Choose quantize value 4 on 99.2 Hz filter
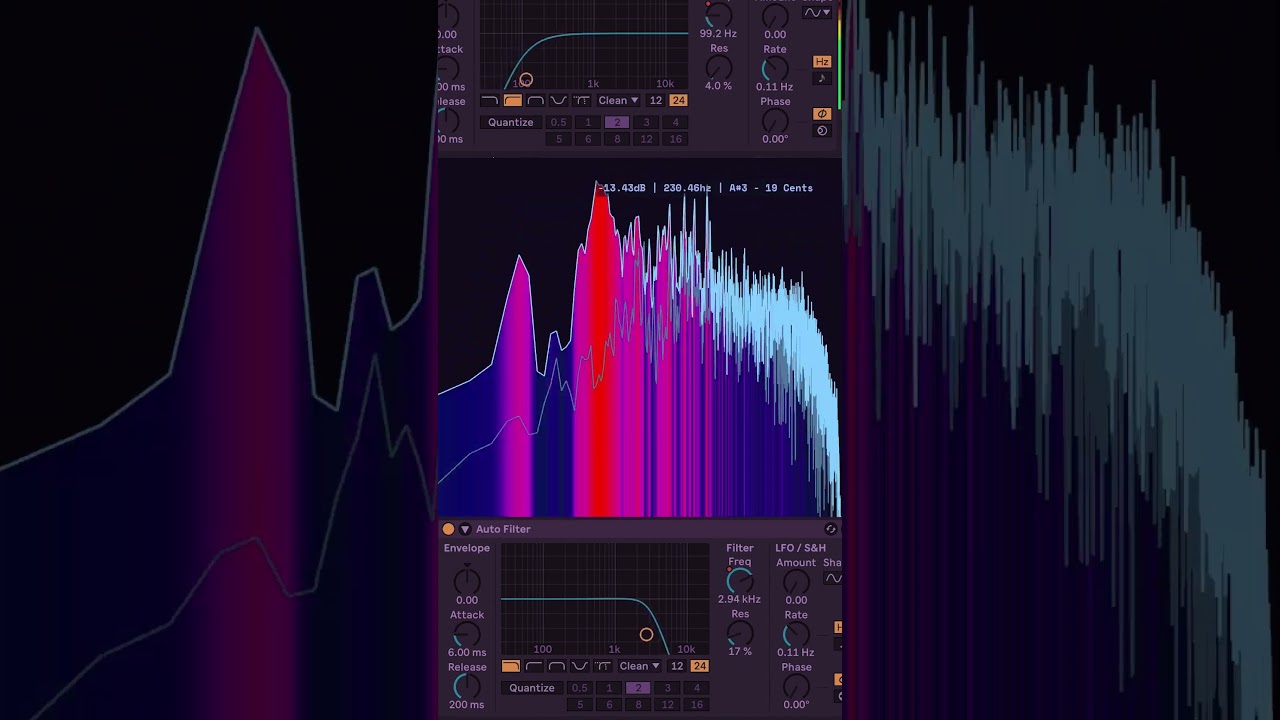The width and height of the screenshot is (1280, 720). [x=675, y=123]
